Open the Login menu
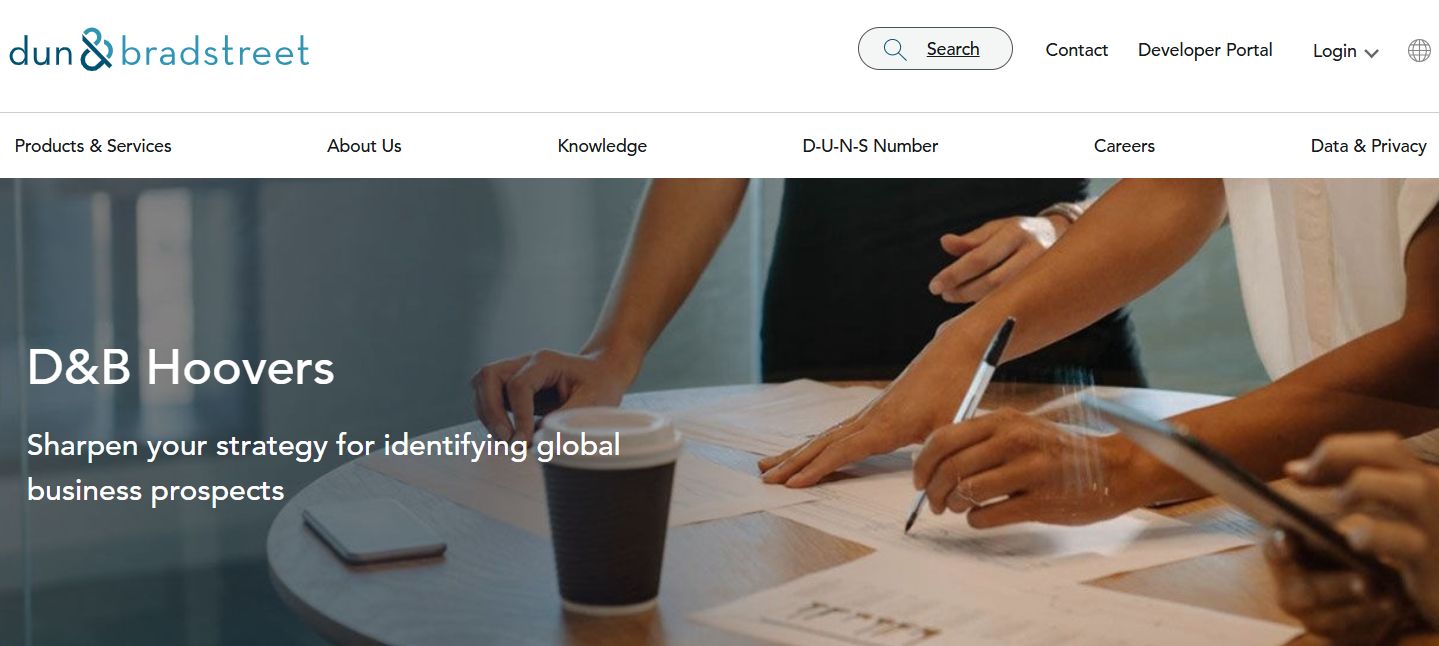This screenshot has height=646, width=1439. click(1345, 51)
